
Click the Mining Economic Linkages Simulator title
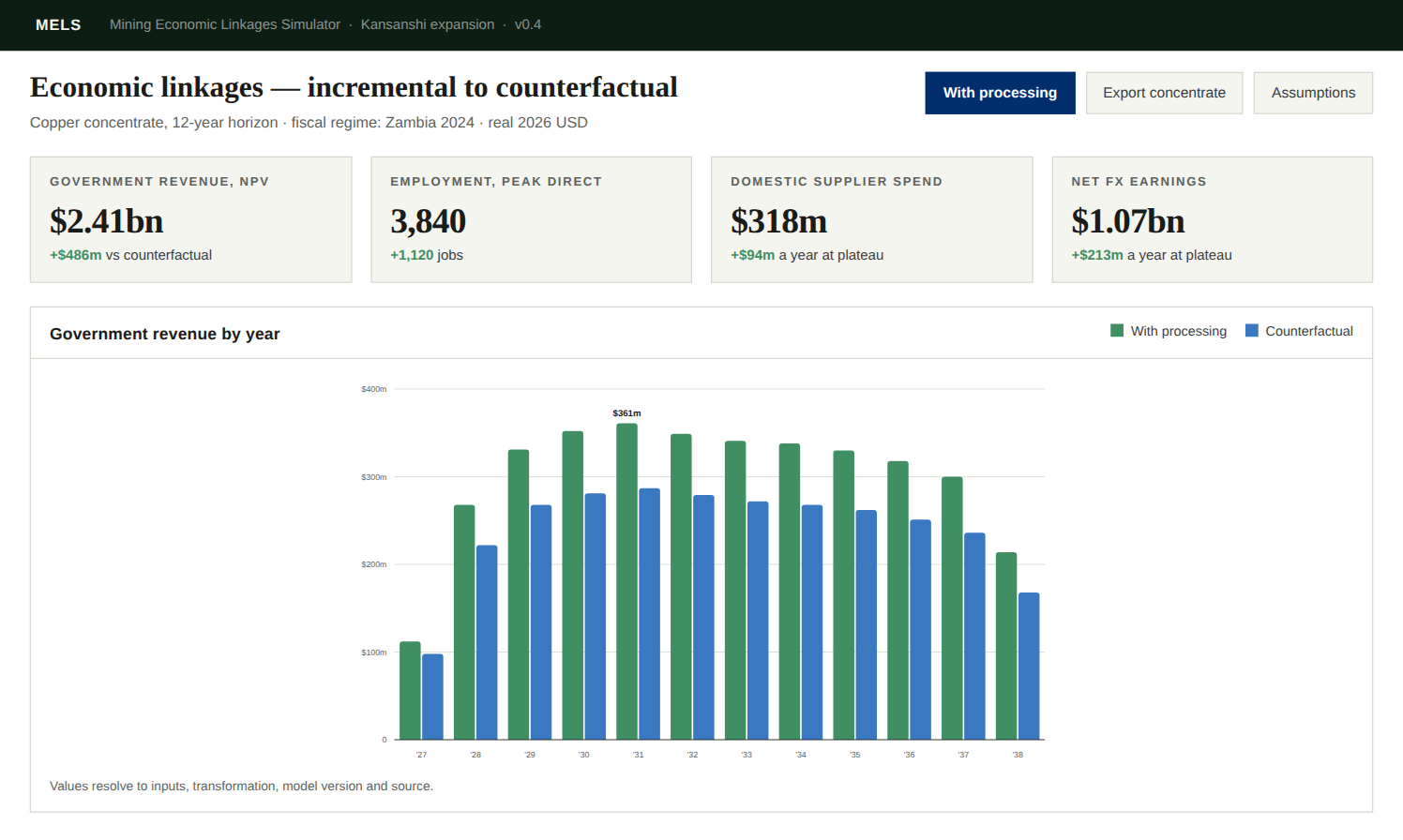click(x=225, y=24)
